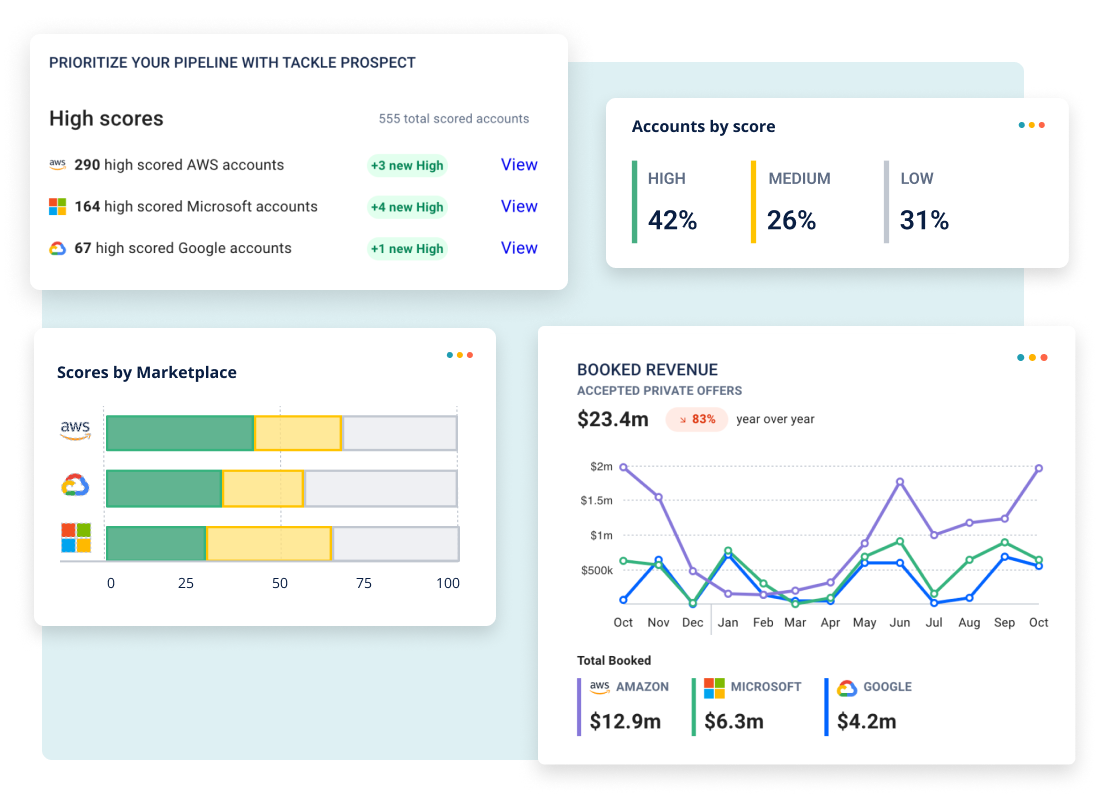
Task: Select the HIGH 42% accounts segment
Action: 672,202
